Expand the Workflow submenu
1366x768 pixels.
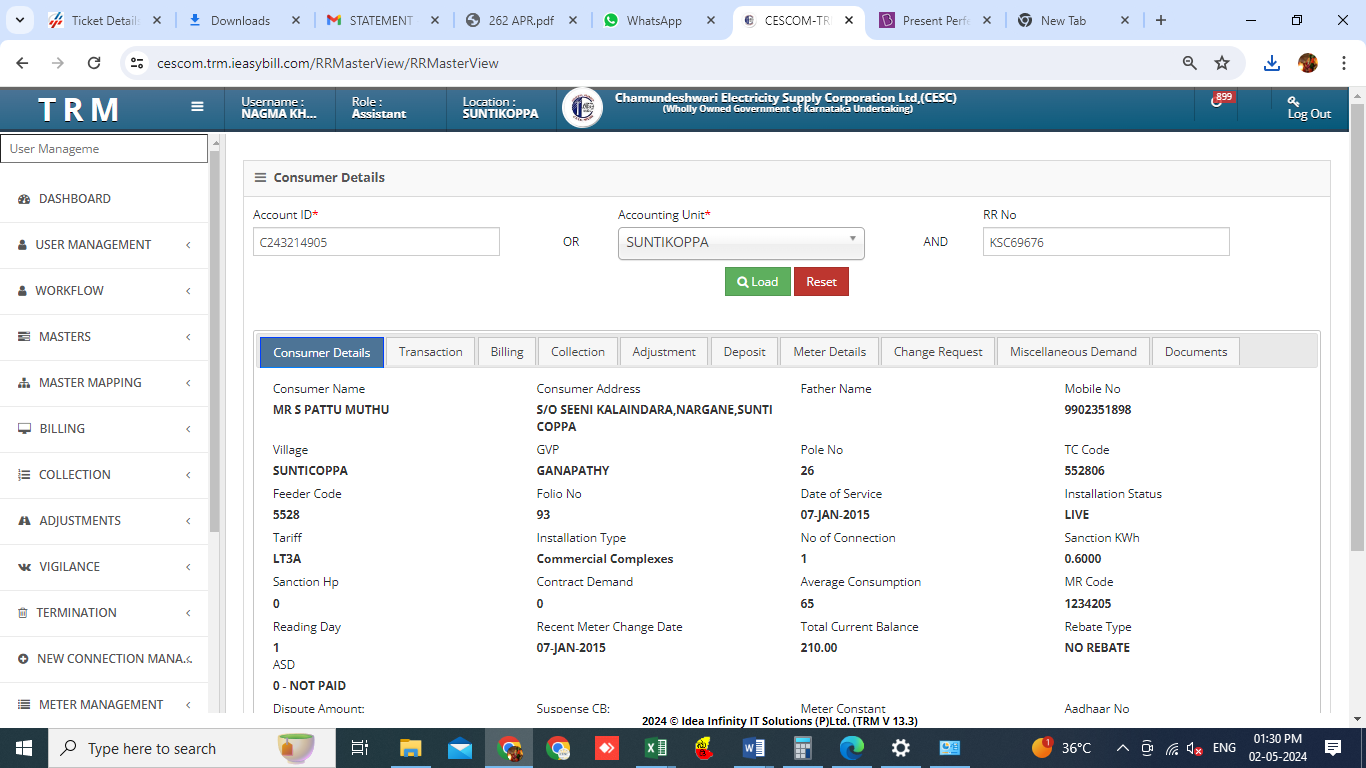tap(188, 291)
